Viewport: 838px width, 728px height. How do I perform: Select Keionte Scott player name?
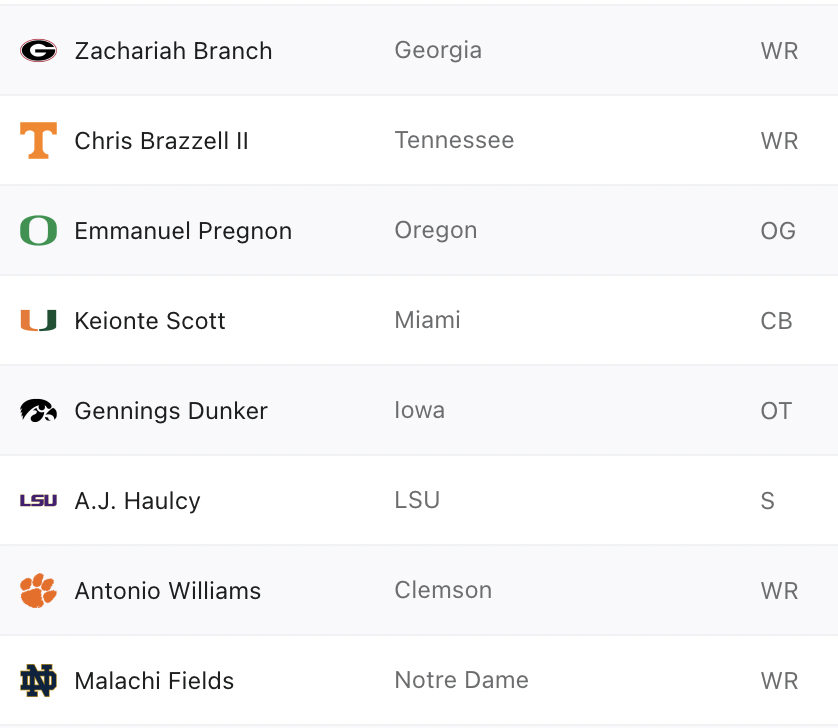[x=150, y=321]
